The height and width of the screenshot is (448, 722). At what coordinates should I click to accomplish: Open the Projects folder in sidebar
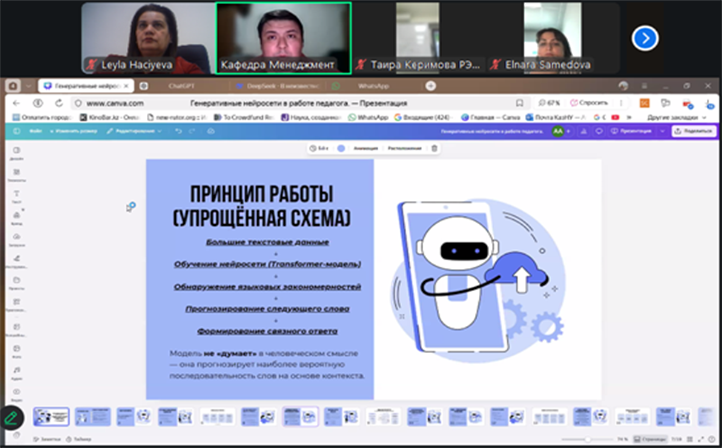(17, 283)
